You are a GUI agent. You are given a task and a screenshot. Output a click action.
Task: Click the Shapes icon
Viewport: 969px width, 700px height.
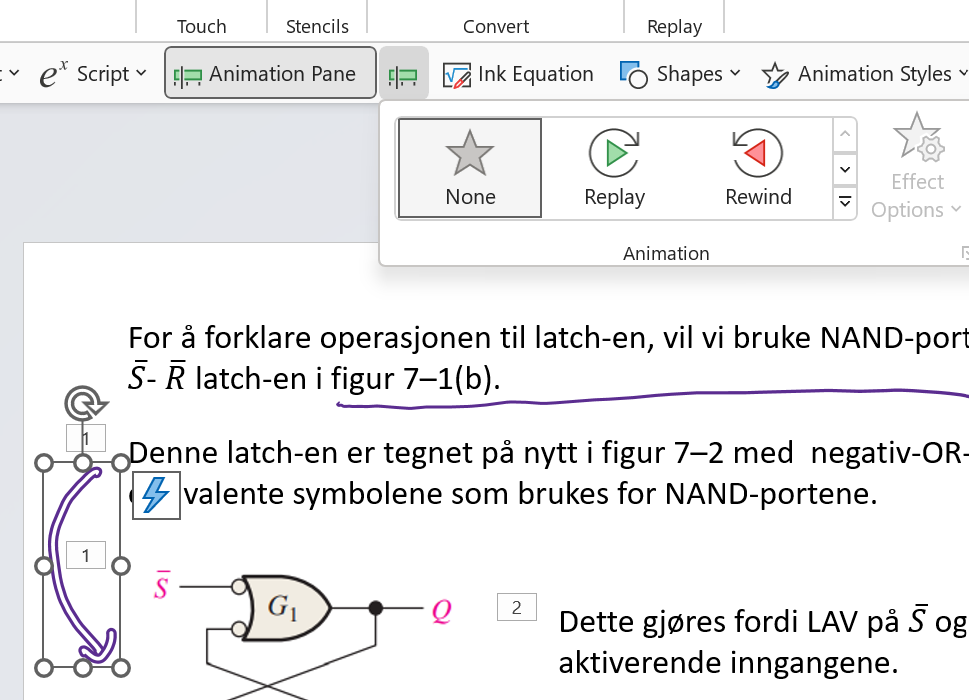click(x=633, y=75)
